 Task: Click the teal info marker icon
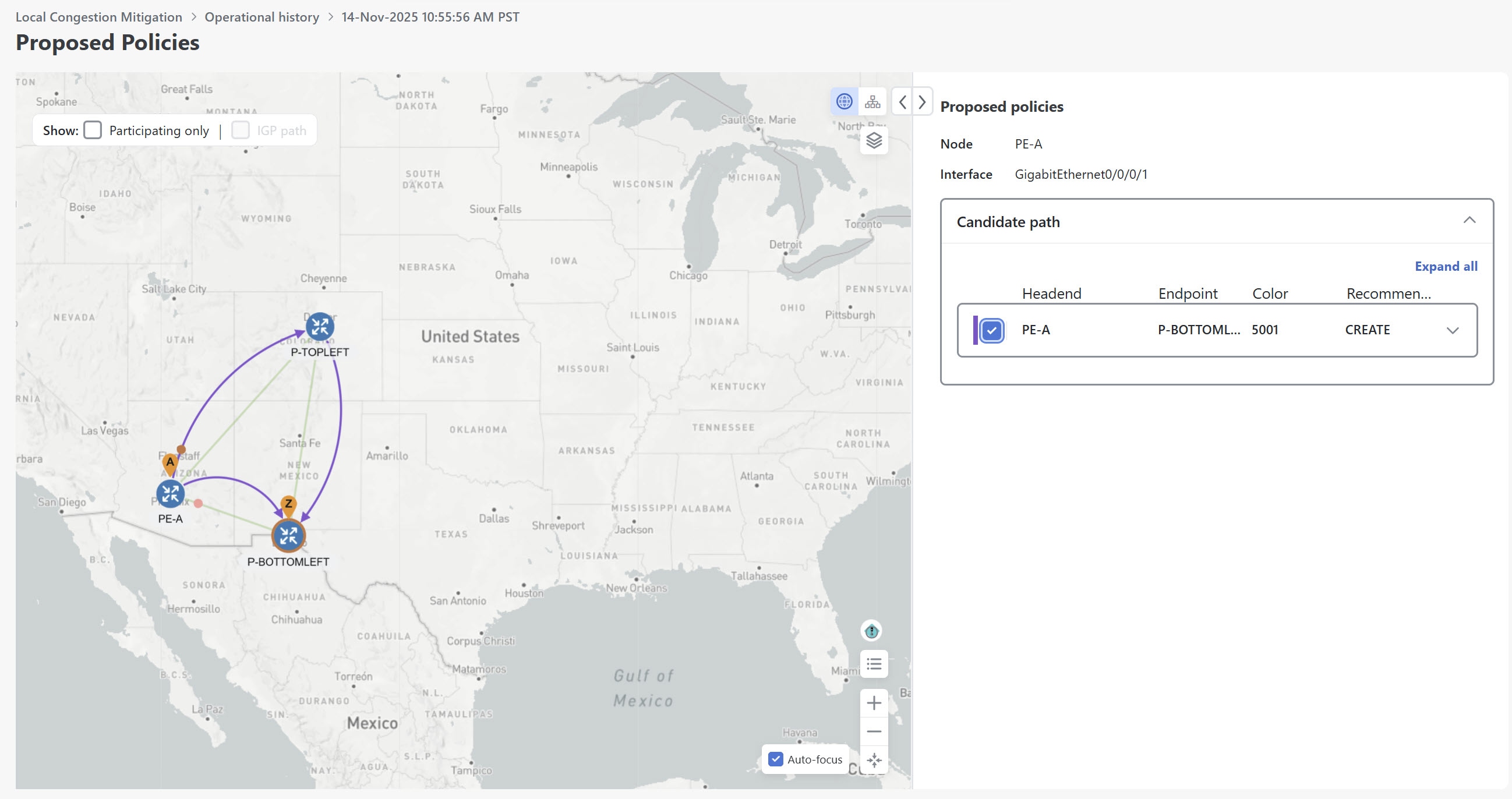point(872,631)
